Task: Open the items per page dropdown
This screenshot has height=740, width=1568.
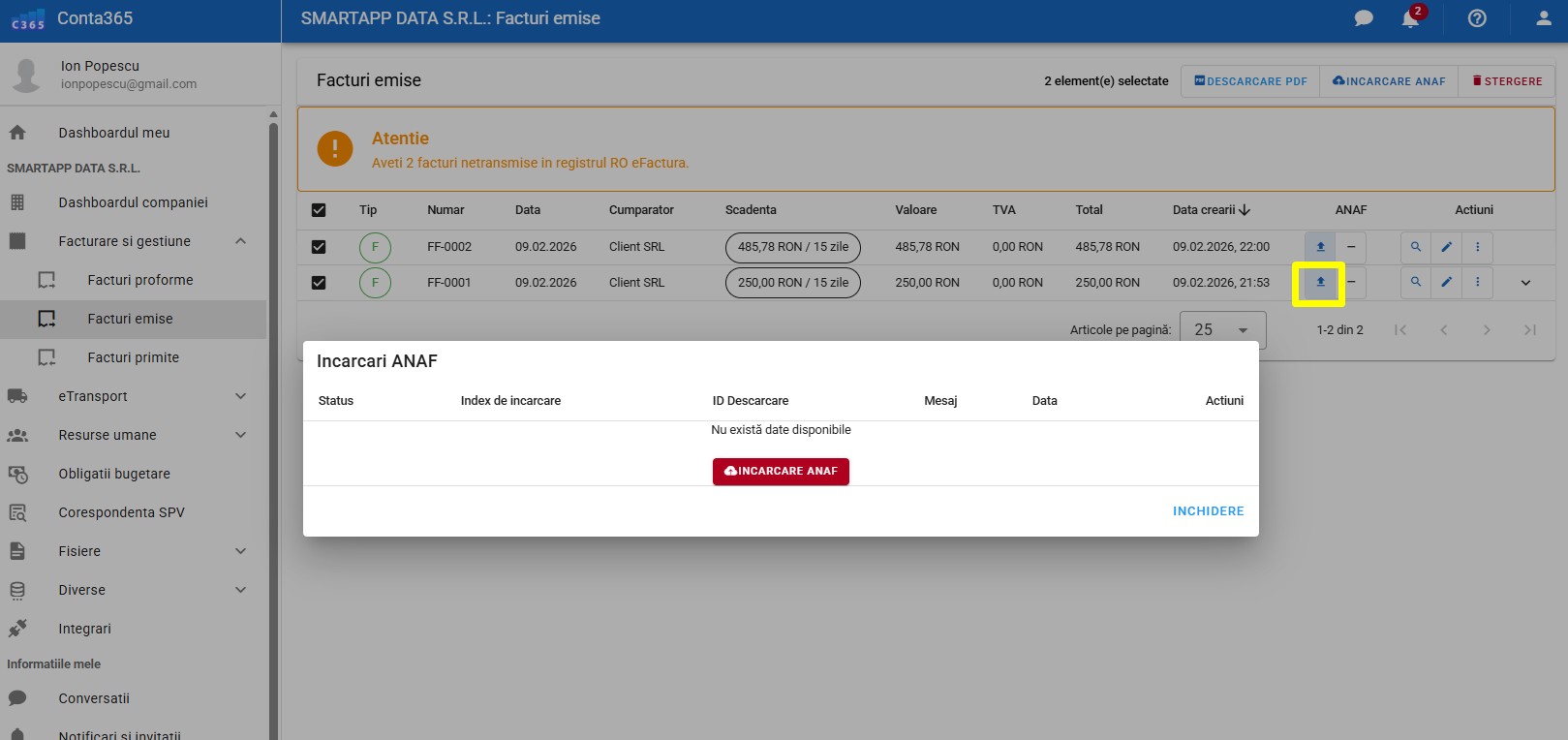Action: click(1222, 330)
